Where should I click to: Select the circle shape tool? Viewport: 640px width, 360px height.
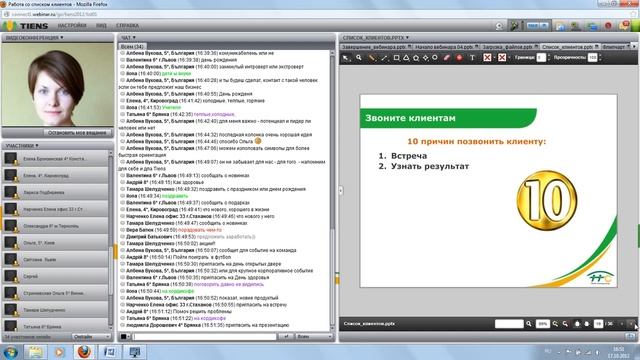point(435,58)
